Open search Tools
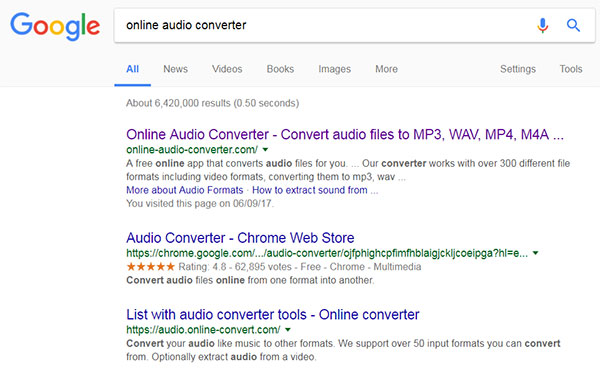 571,69
